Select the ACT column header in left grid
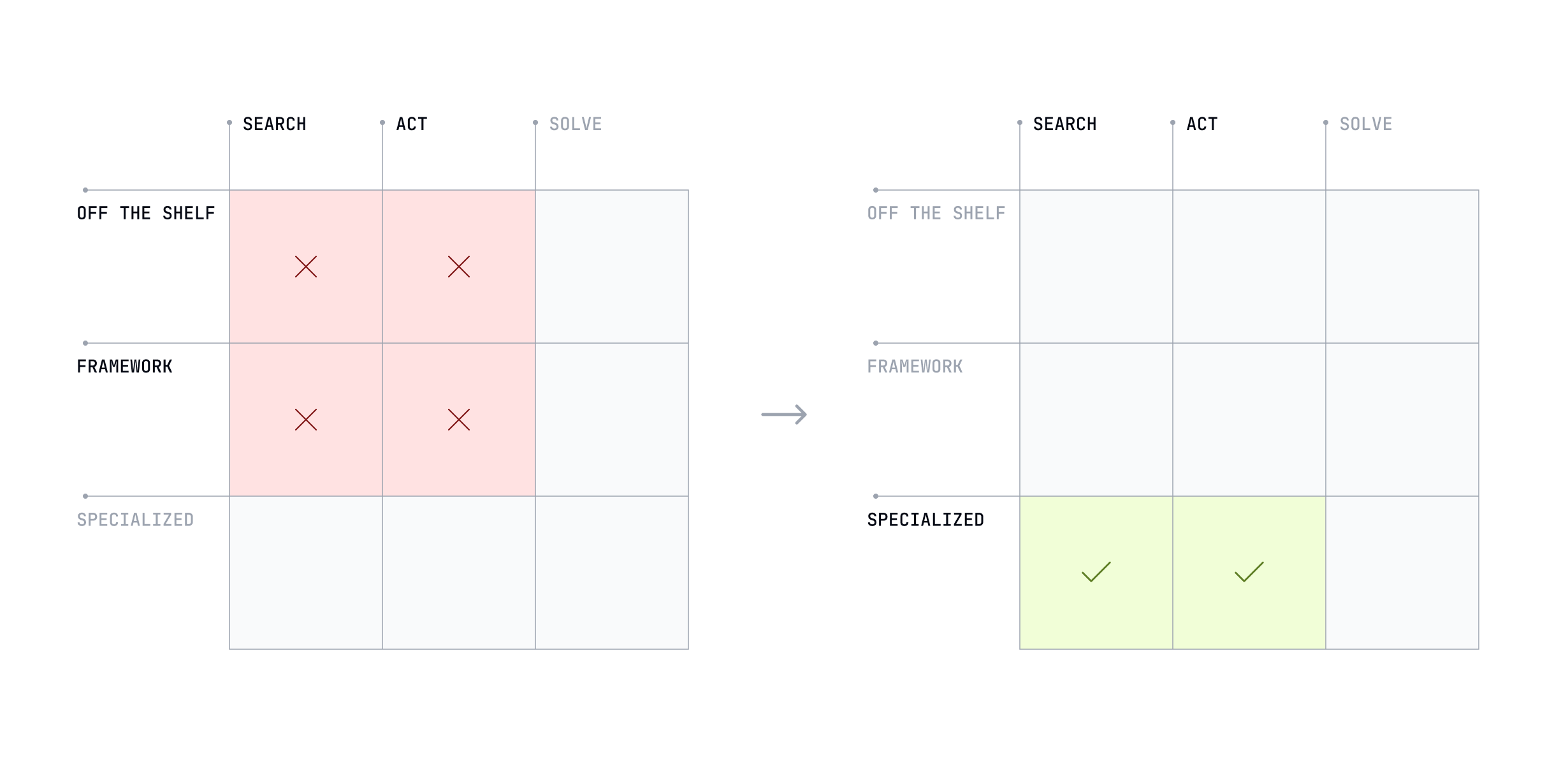This screenshot has height=764, width=1568. [x=412, y=124]
